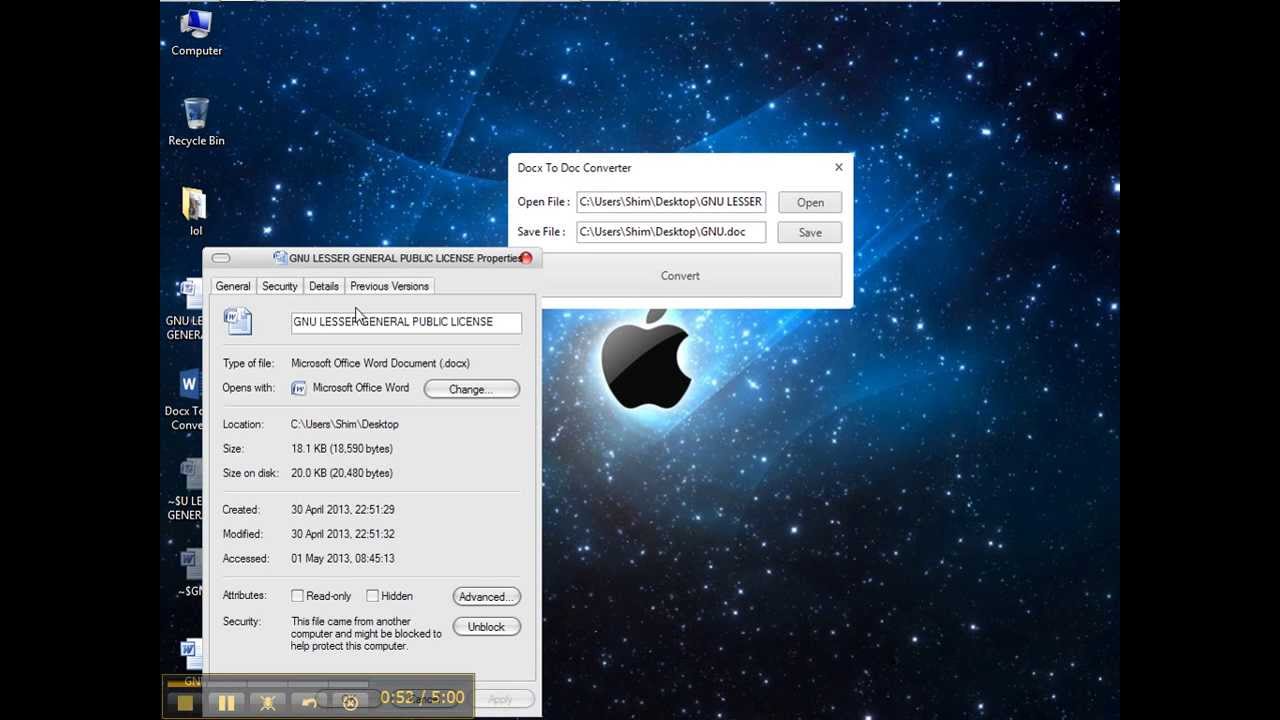Click the Accessed date 01 May 2013
This screenshot has width=1280, height=720.
[x=343, y=559]
